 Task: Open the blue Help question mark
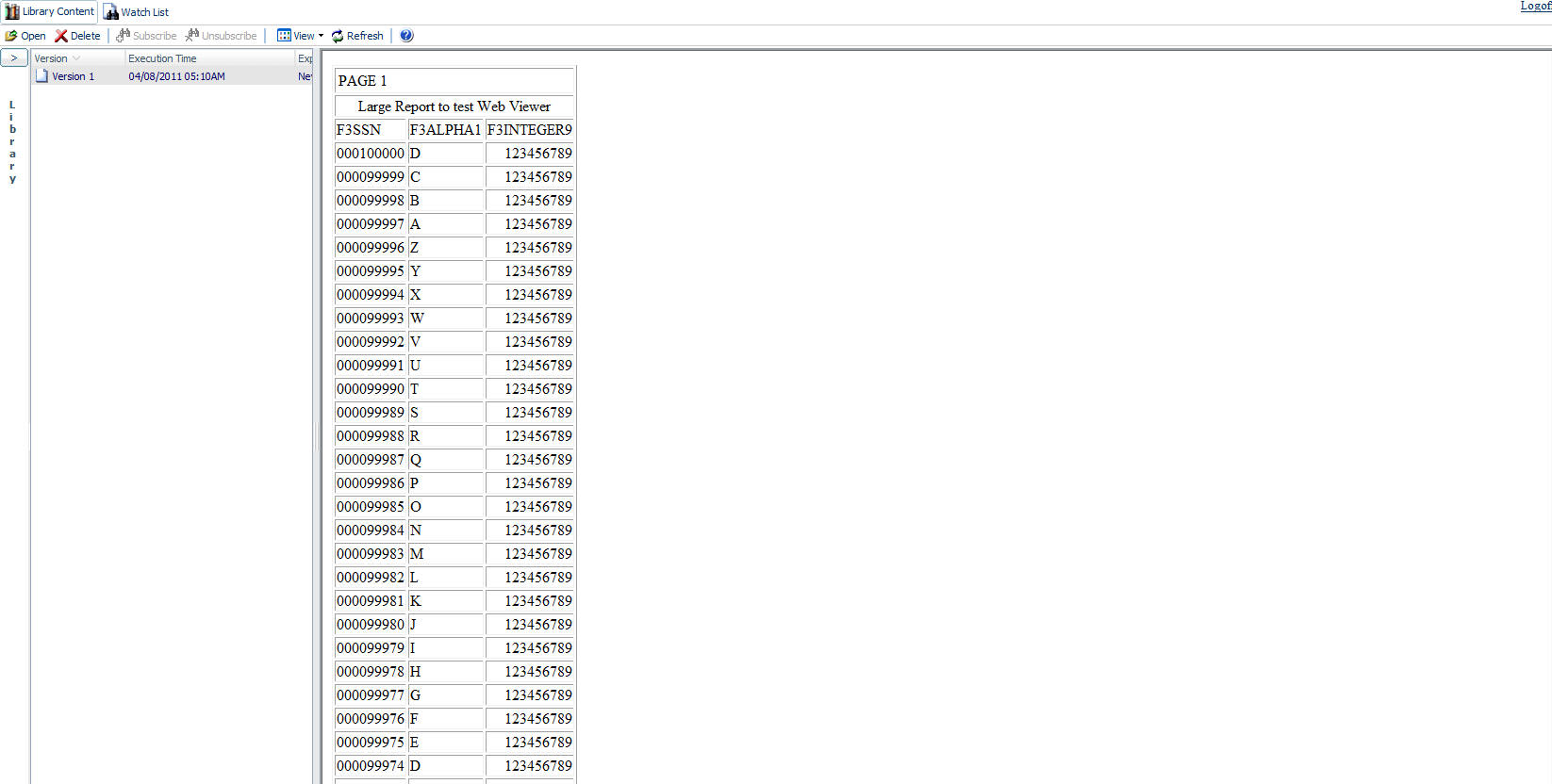click(406, 36)
